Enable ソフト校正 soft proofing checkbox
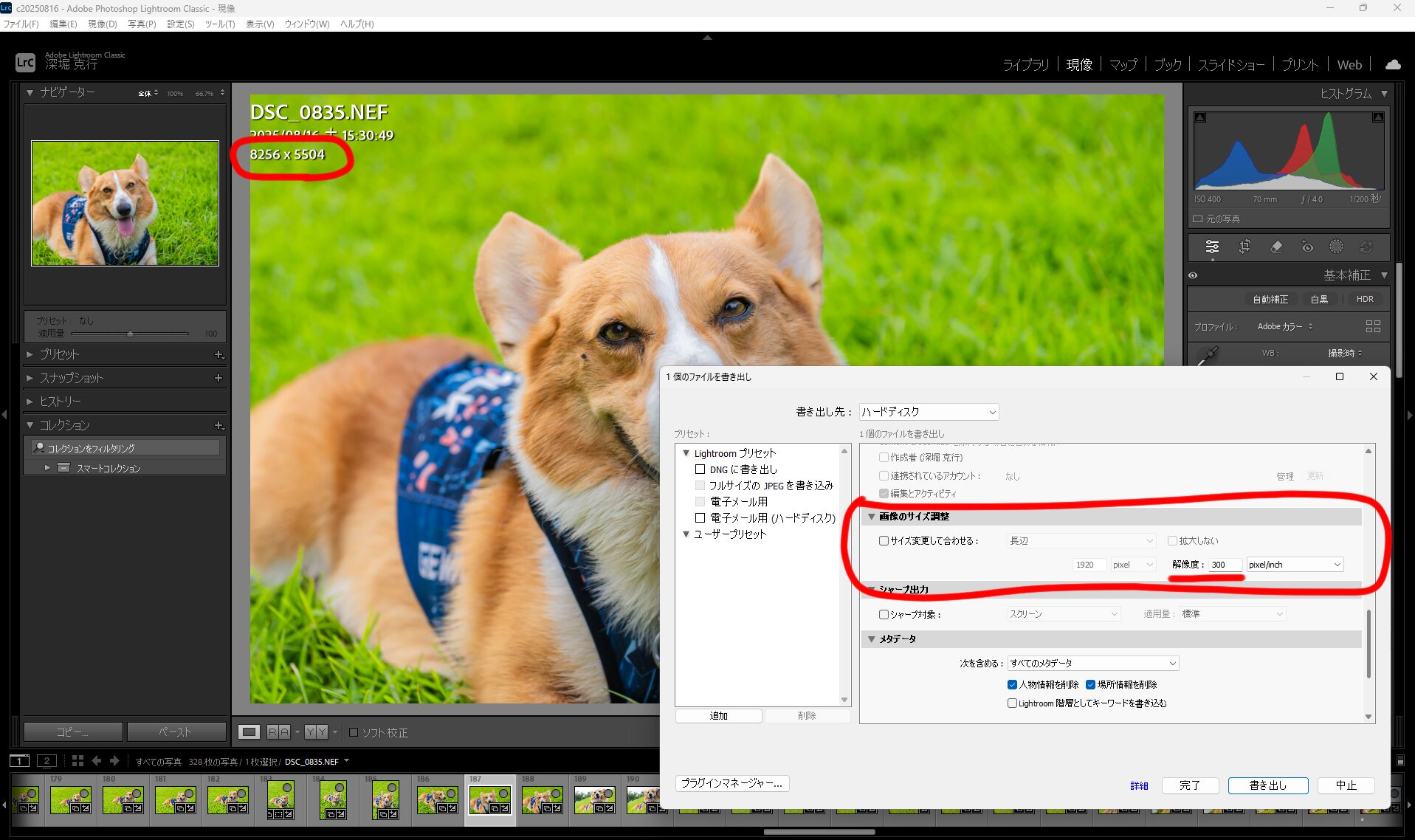Screen dimensions: 1415x840 [354, 732]
